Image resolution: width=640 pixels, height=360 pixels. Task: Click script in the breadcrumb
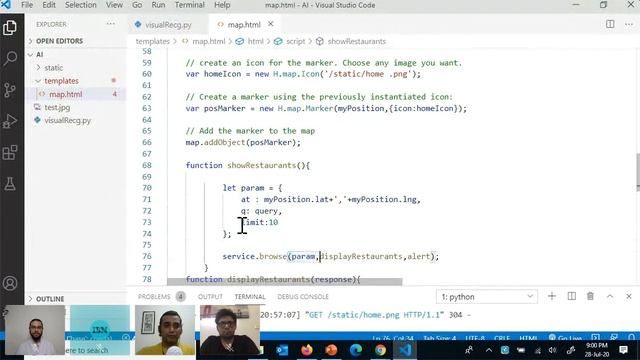pos(295,41)
